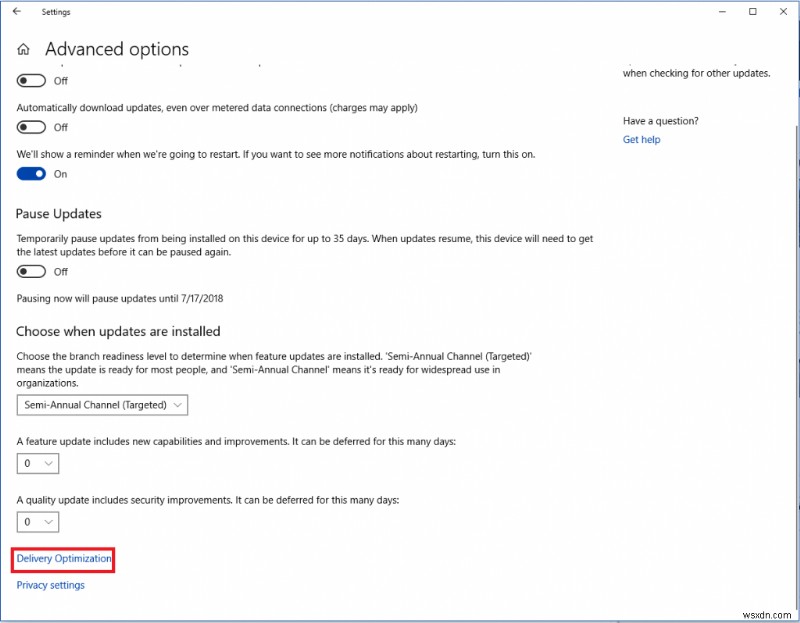Screen dimensions: 800x623
Task: Toggle on the topmost Off switch
Action: tap(31, 80)
